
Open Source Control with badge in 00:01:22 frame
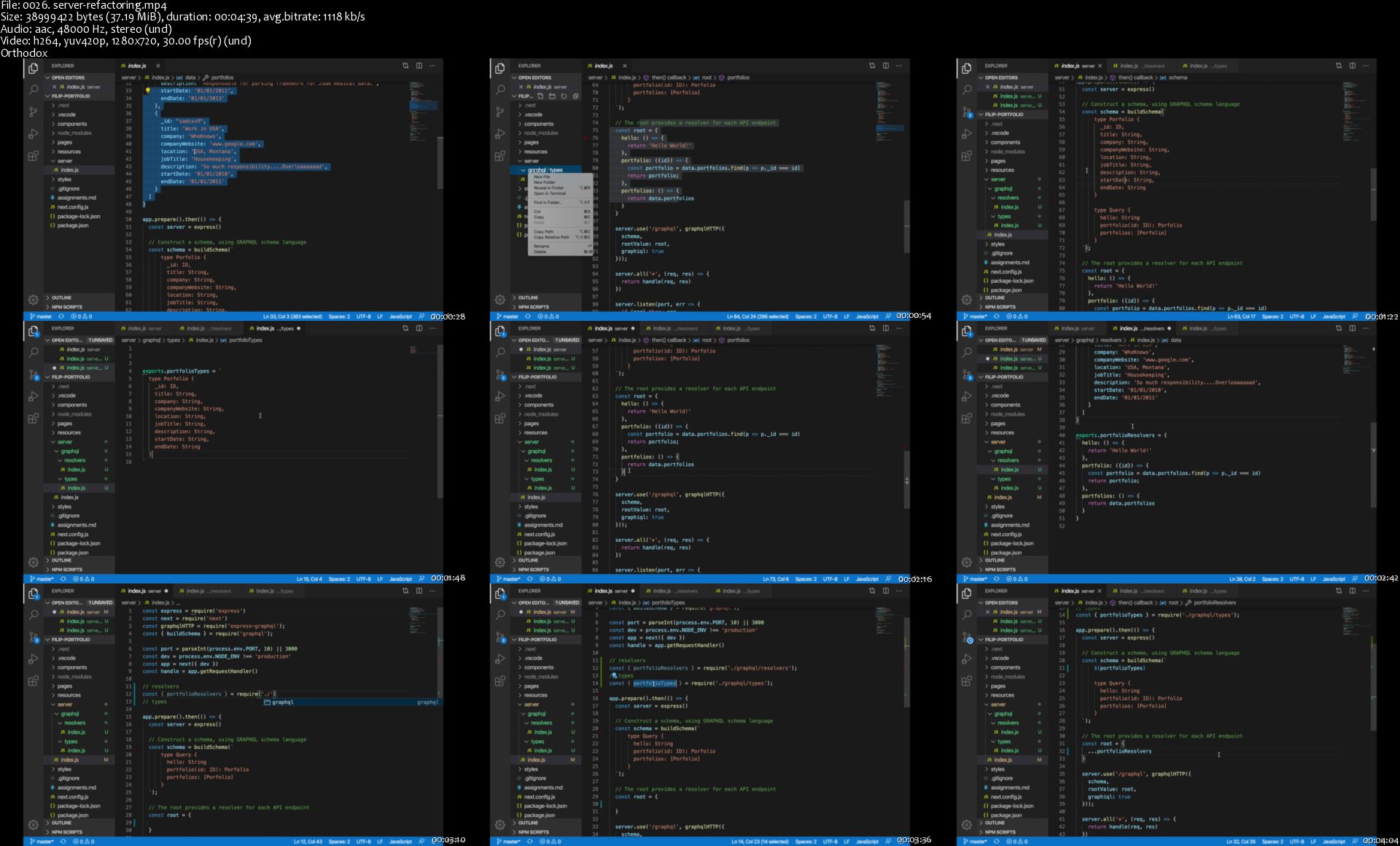[966, 112]
